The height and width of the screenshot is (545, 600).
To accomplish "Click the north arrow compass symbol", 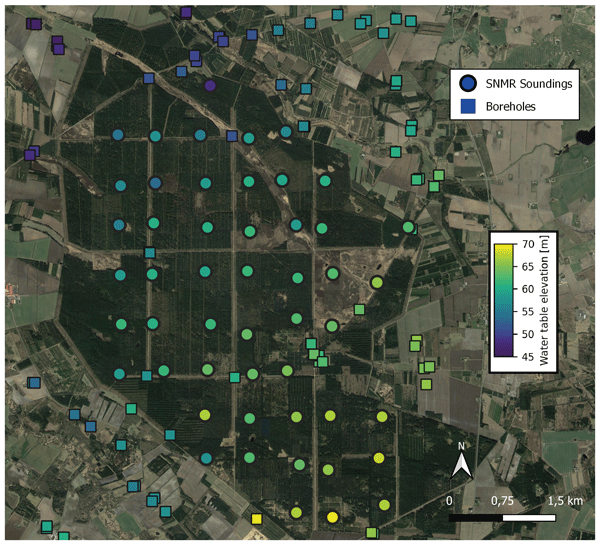I will (x=461, y=465).
